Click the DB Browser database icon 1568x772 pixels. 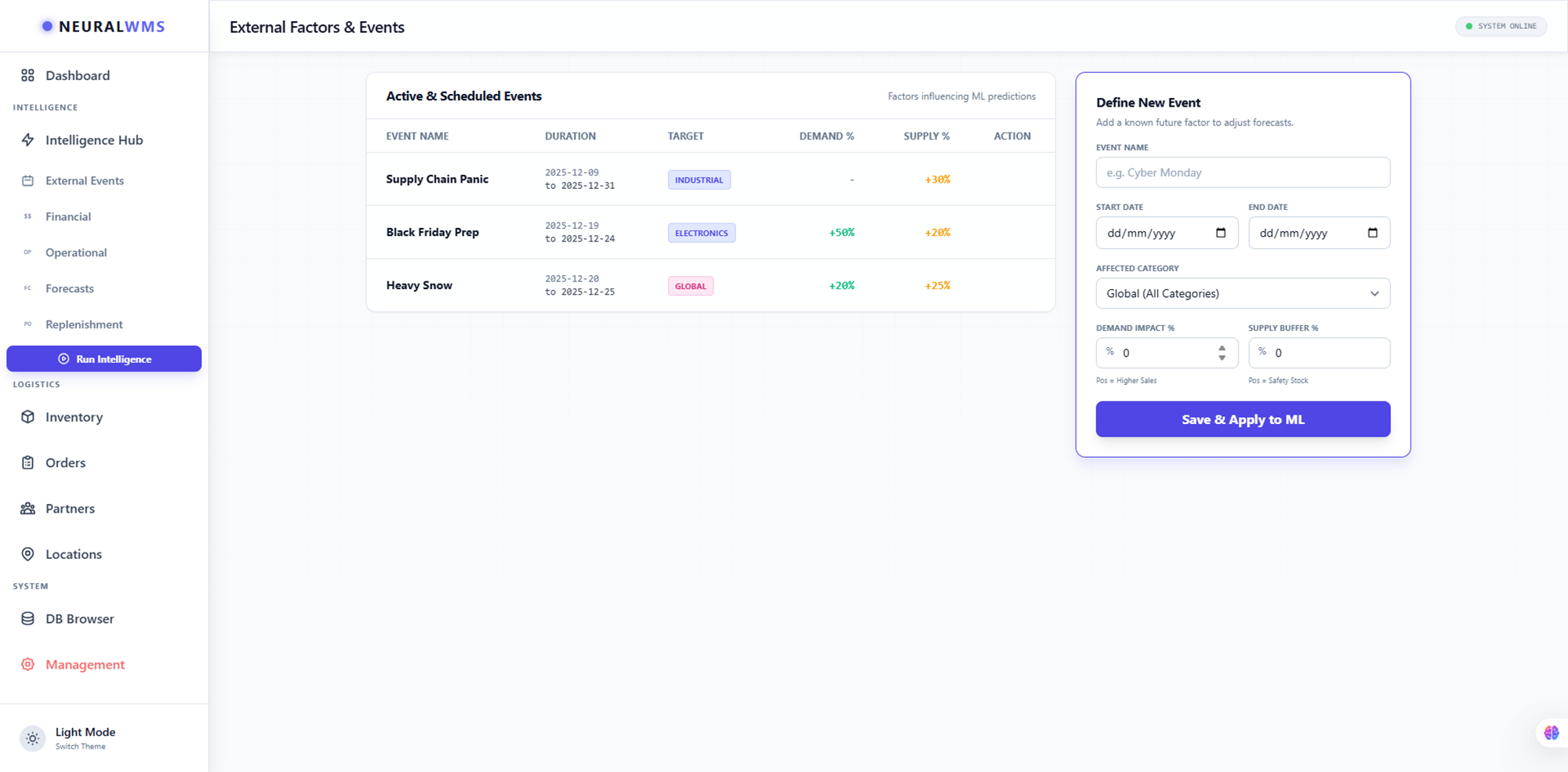tap(28, 618)
